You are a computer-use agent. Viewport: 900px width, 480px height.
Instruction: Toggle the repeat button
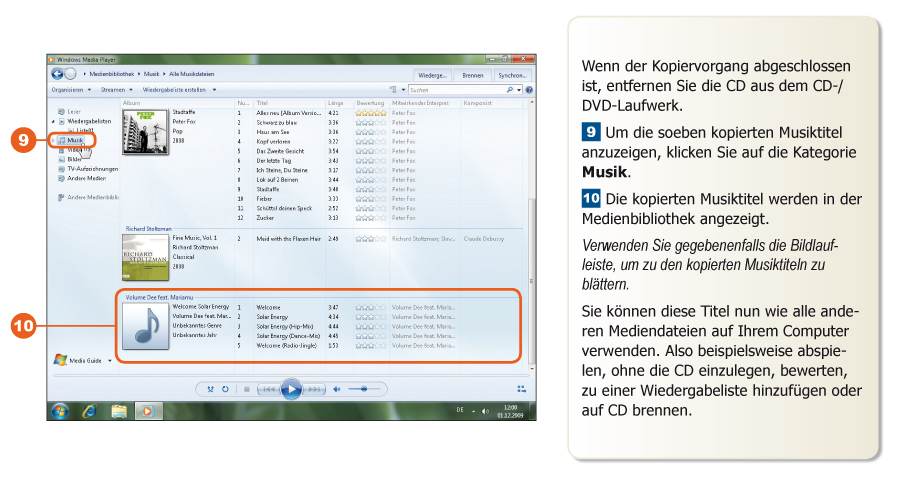point(225,388)
